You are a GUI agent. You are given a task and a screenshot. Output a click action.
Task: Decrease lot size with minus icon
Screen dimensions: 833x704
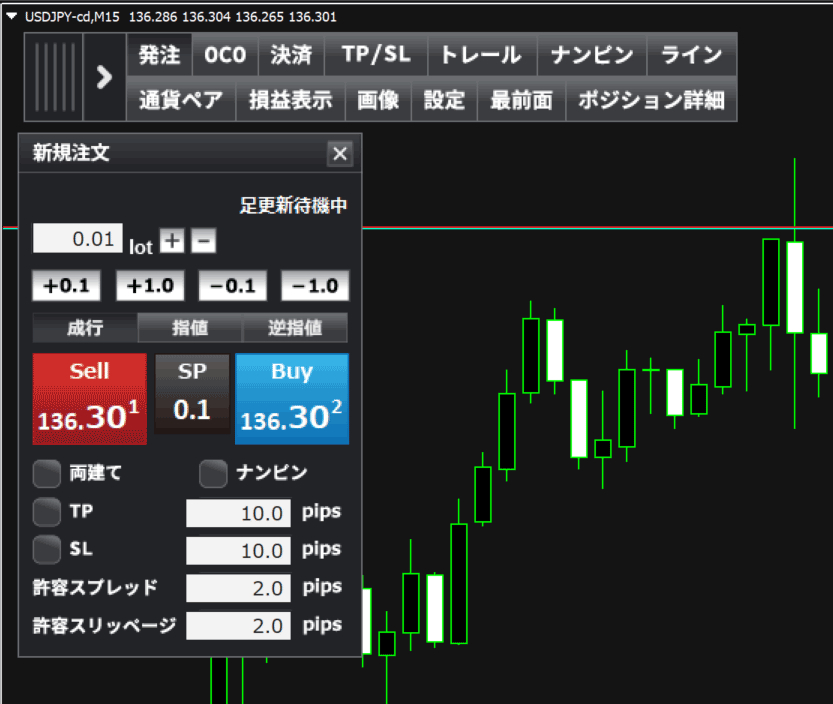click(x=203, y=241)
